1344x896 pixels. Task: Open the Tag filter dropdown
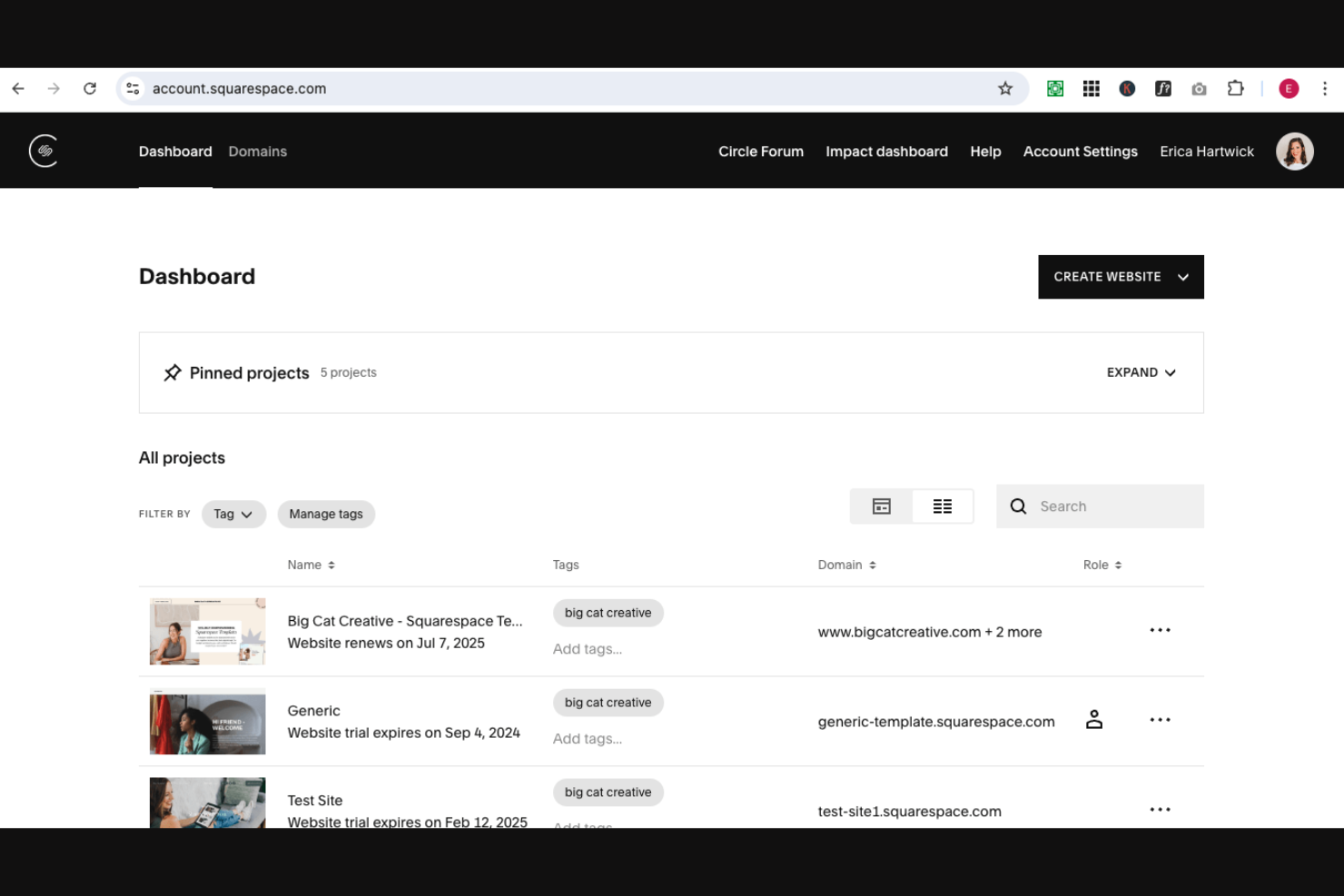233,514
